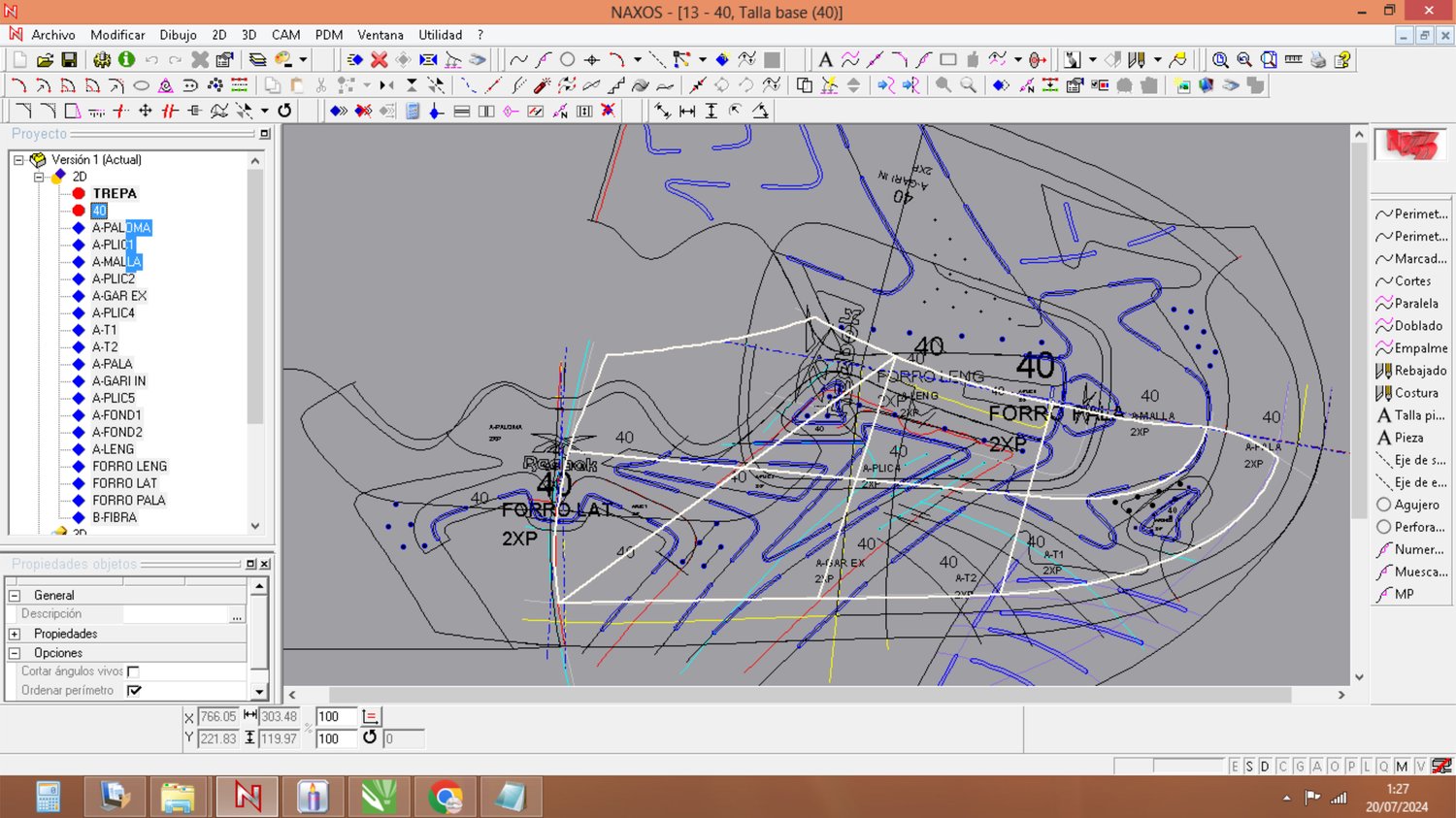Uncheck the Ordenar perímetro checkbox

click(134, 691)
